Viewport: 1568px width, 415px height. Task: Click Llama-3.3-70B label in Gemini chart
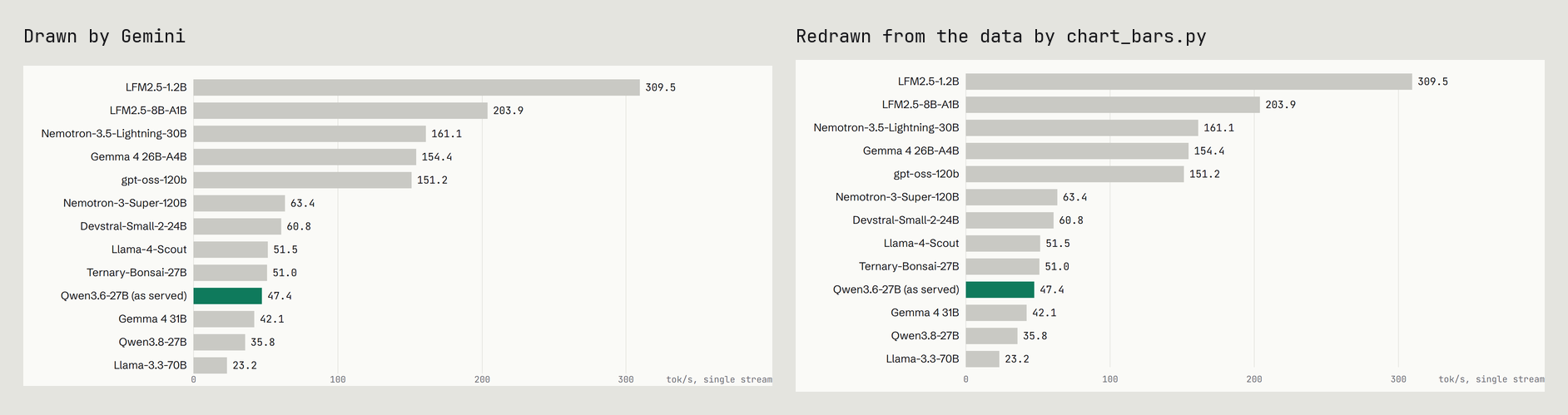(x=151, y=365)
